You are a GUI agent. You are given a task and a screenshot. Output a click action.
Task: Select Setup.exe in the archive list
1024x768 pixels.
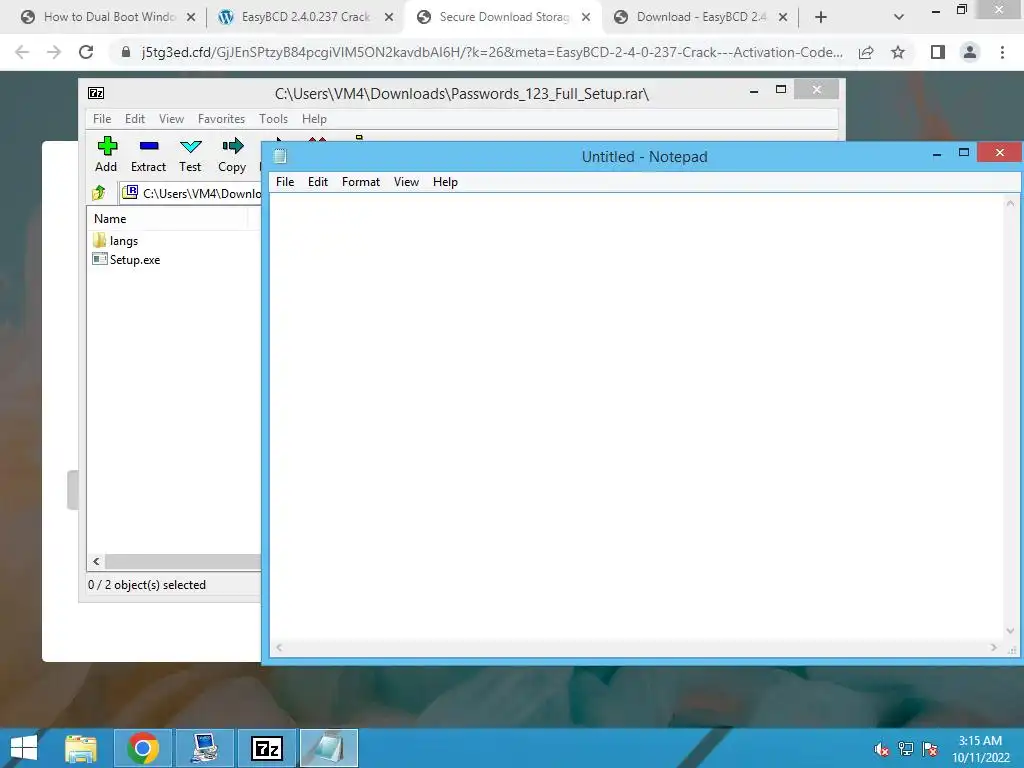pyautogui.click(x=127, y=260)
